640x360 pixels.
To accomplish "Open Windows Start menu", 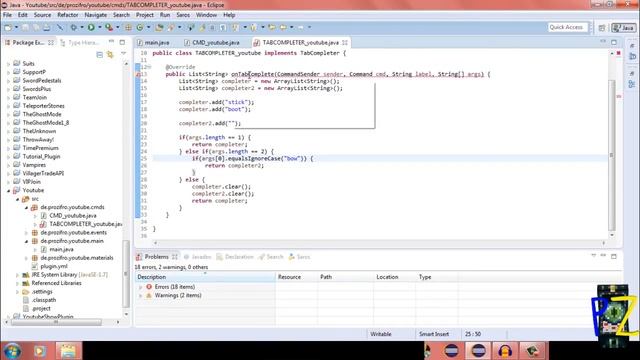I will click(12, 351).
